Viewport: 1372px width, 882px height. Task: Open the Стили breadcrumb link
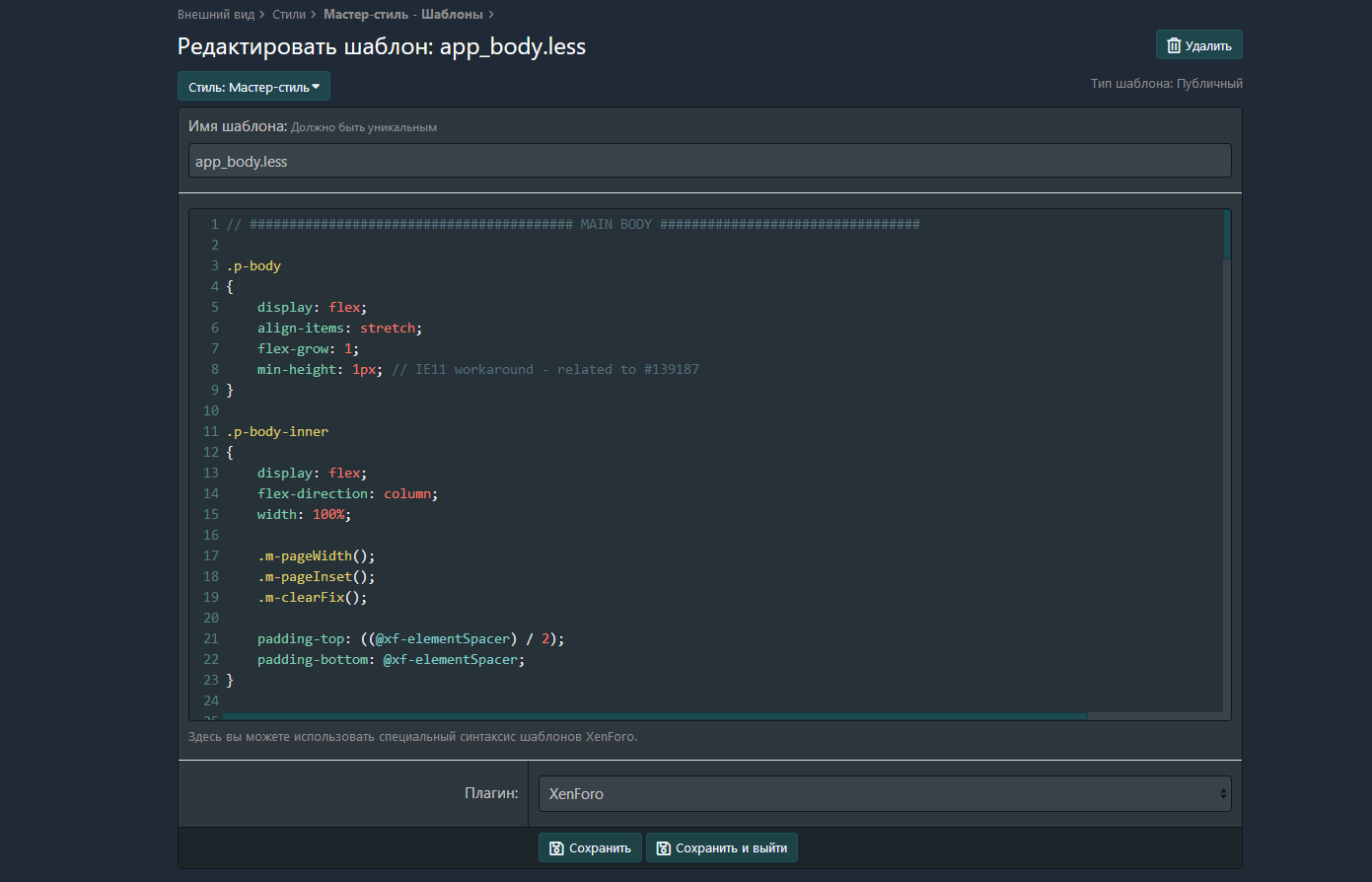pyautogui.click(x=288, y=15)
